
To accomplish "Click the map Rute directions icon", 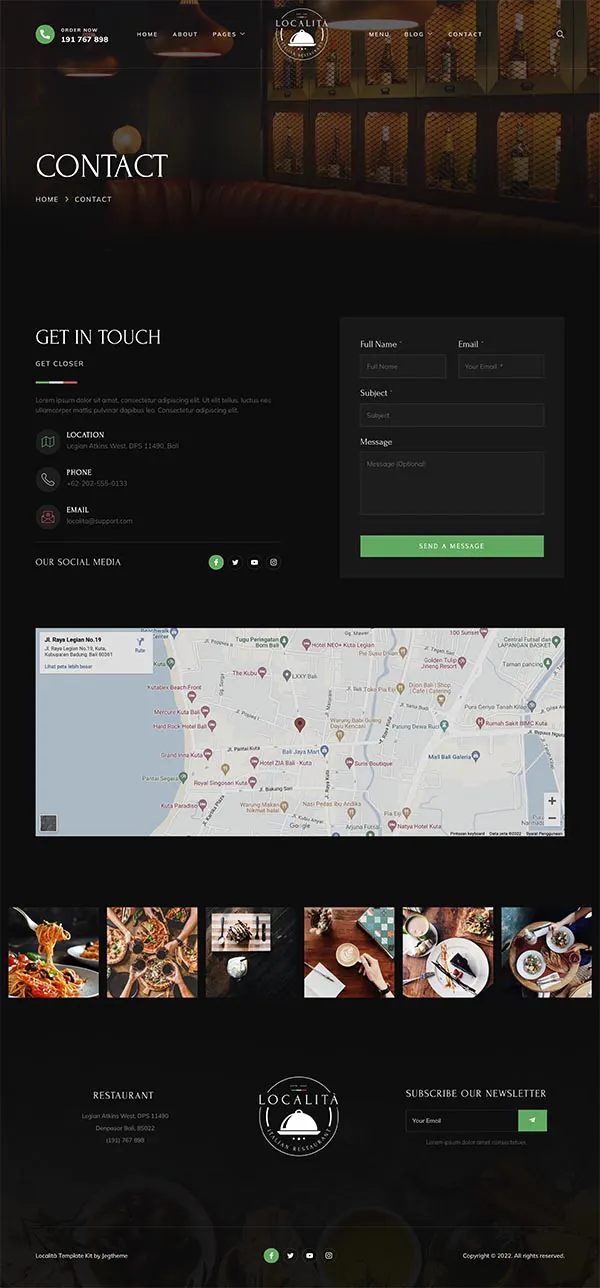I will tap(139, 643).
